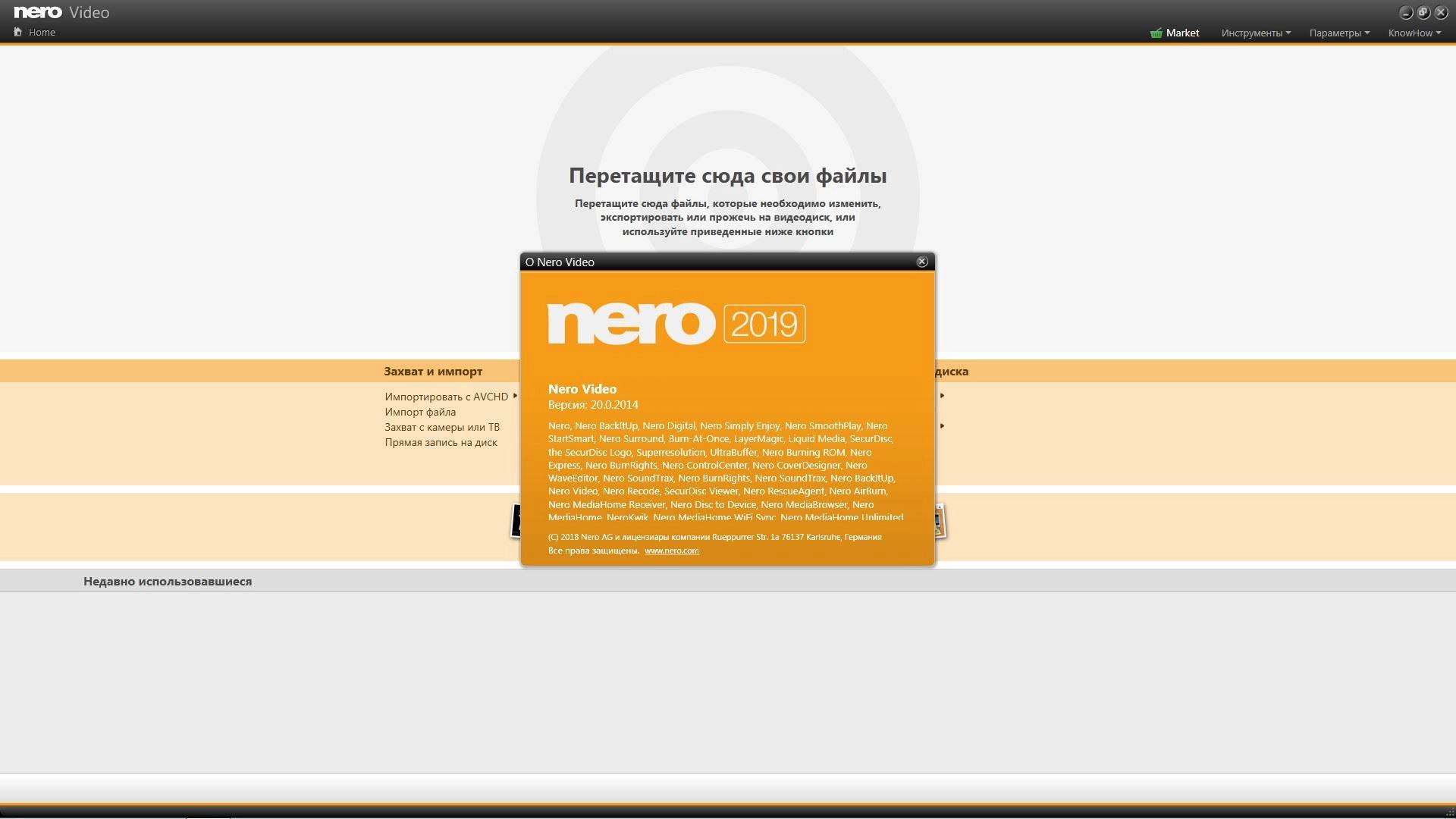Choose Импортировать с AVCHD option
Image resolution: width=1456 pixels, height=819 pixels.
tap(446, 397)
